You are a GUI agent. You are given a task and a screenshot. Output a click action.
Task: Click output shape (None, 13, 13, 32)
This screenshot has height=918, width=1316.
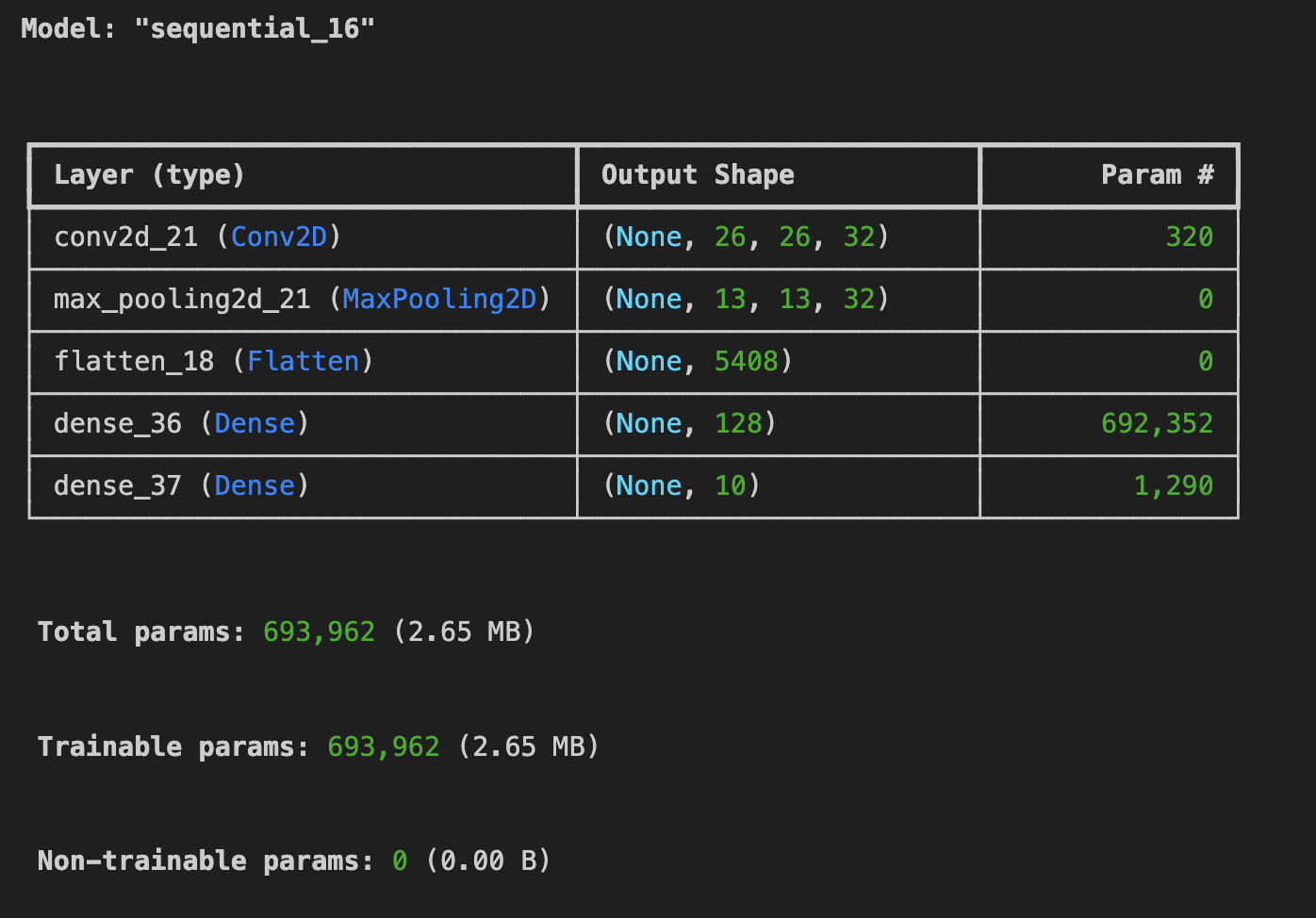click(746, 299)
